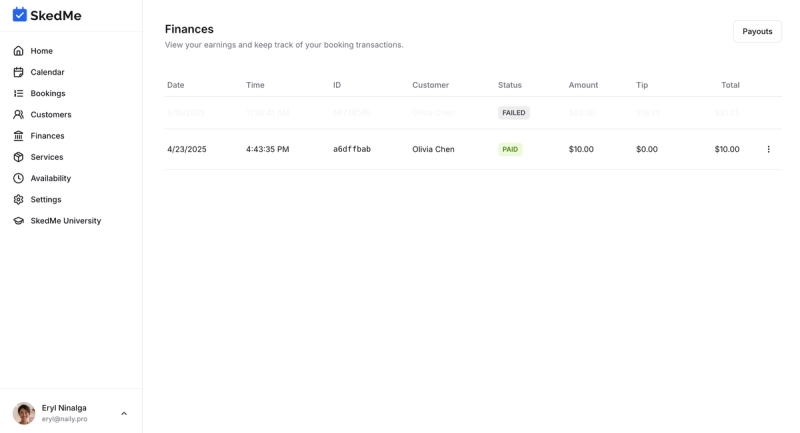The height and width of the screenshot is (433, 800).
Task: Click the Time column header
Action: (255, 85)
